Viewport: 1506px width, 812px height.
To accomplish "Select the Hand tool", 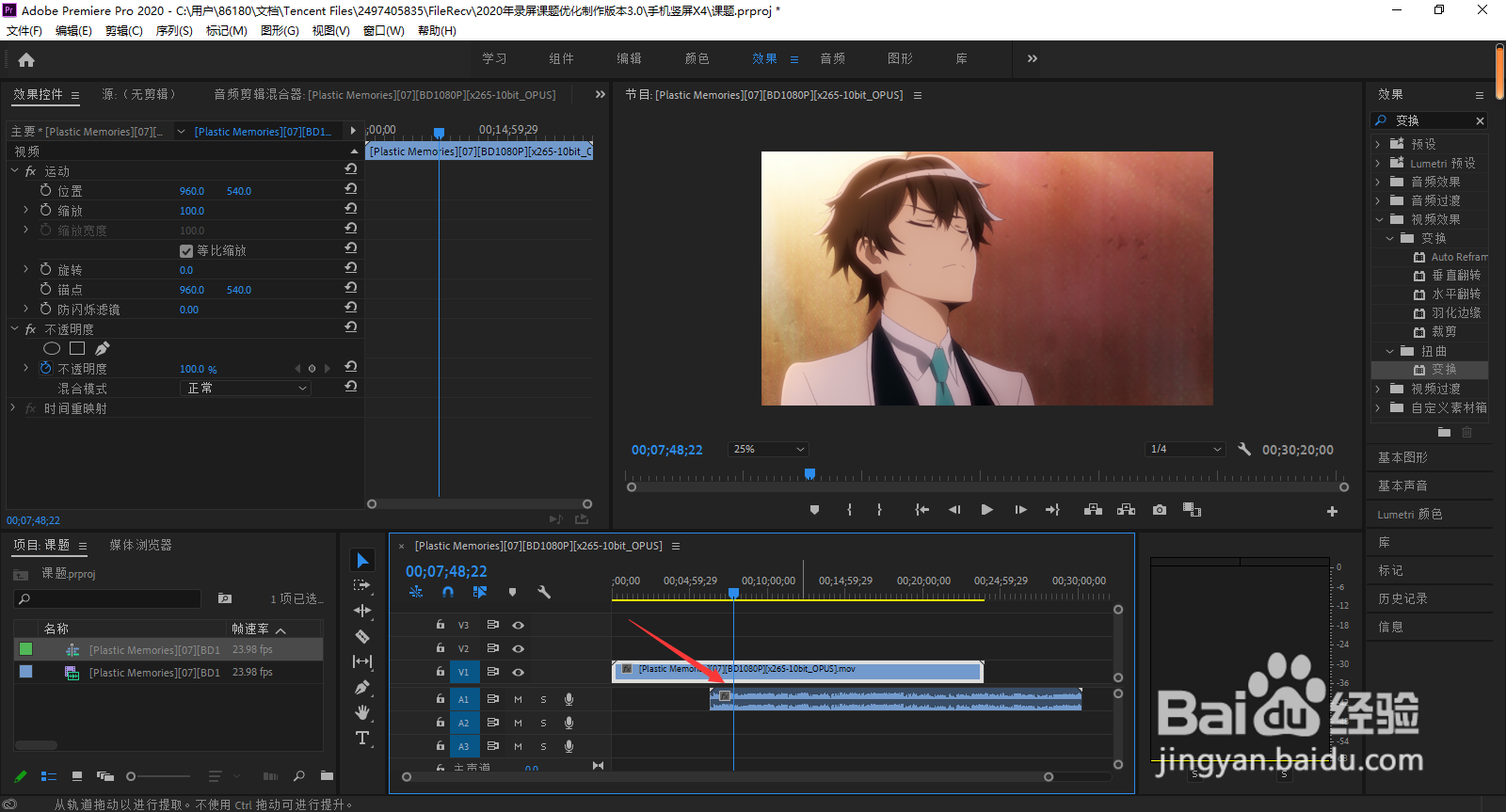I will 362,712.
